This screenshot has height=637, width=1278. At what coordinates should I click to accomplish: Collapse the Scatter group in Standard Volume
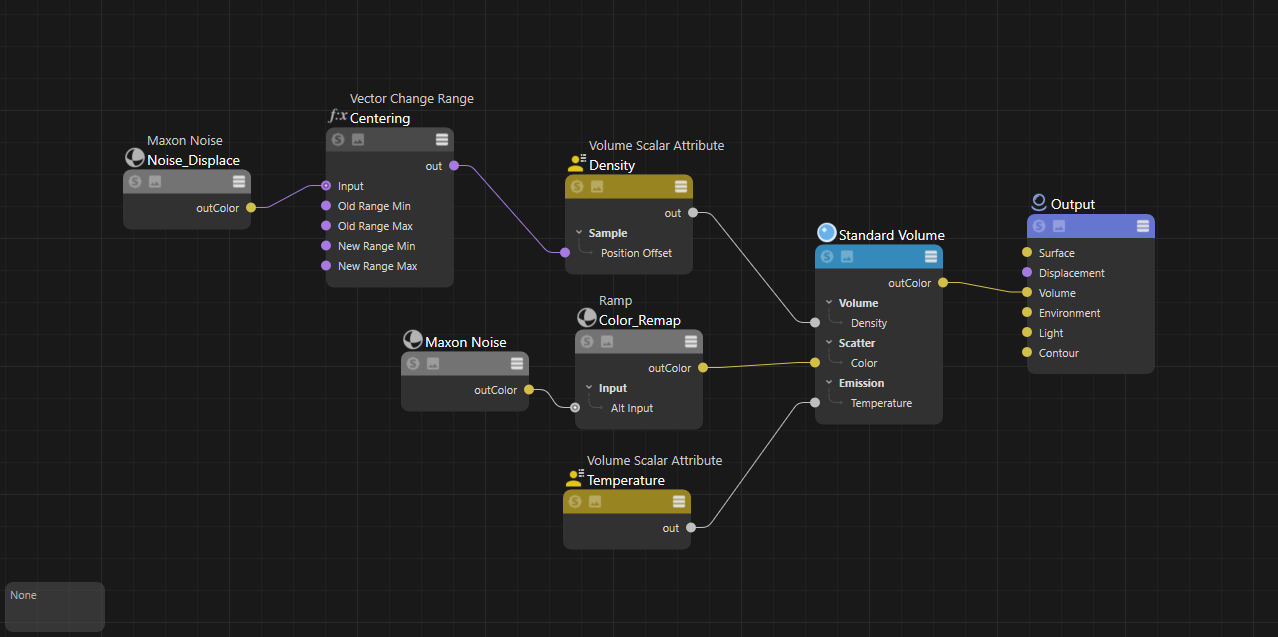[829, 343]
